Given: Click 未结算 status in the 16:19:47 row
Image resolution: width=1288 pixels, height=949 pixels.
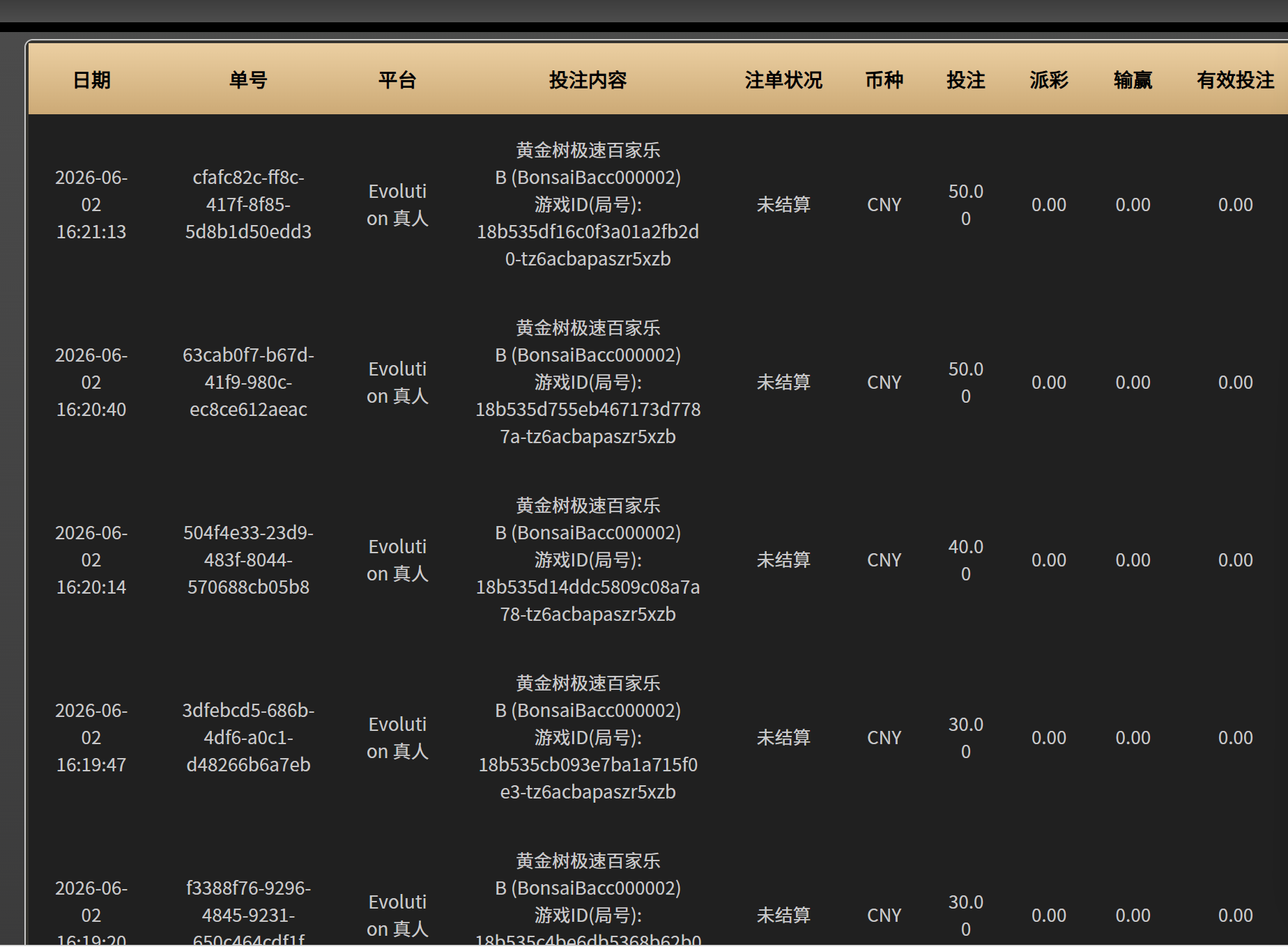Looking at the screenshot, I should coord(783,737).
